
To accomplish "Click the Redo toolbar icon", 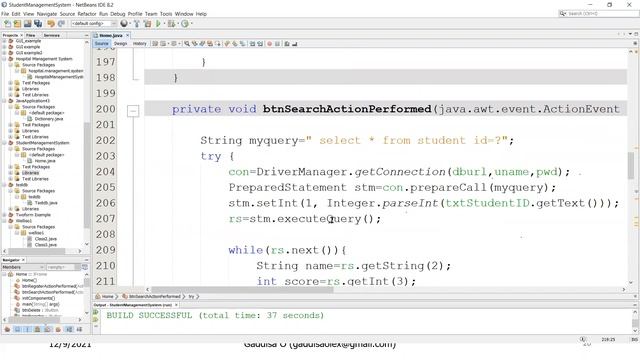I will point(61,24).
